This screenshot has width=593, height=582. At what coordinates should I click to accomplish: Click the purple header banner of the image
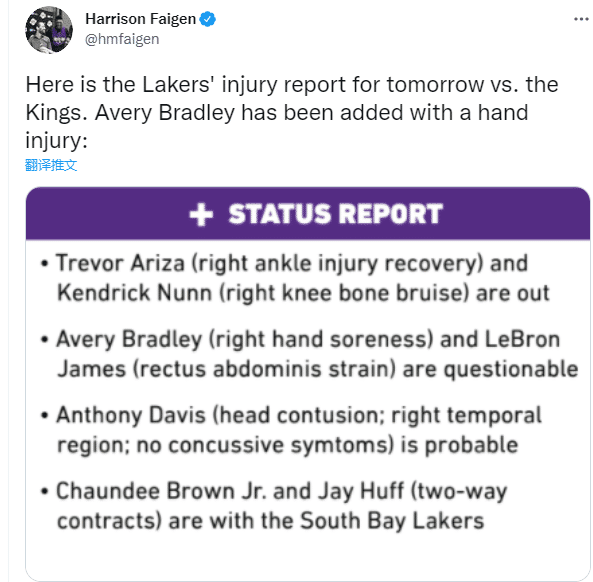(308, 213)
